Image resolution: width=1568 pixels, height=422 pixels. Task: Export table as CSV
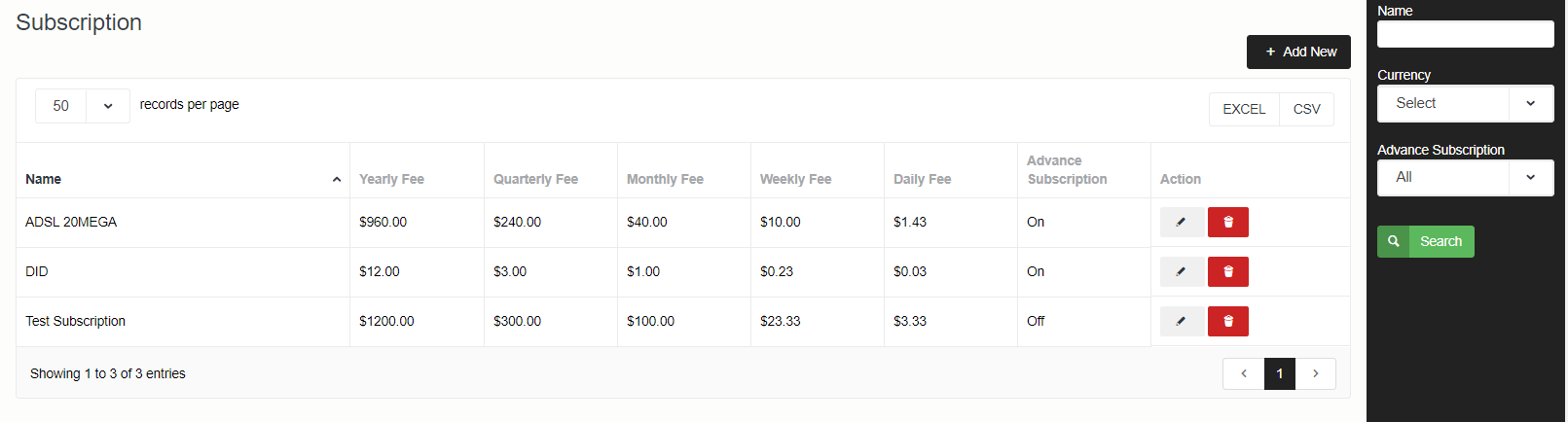1306,109
